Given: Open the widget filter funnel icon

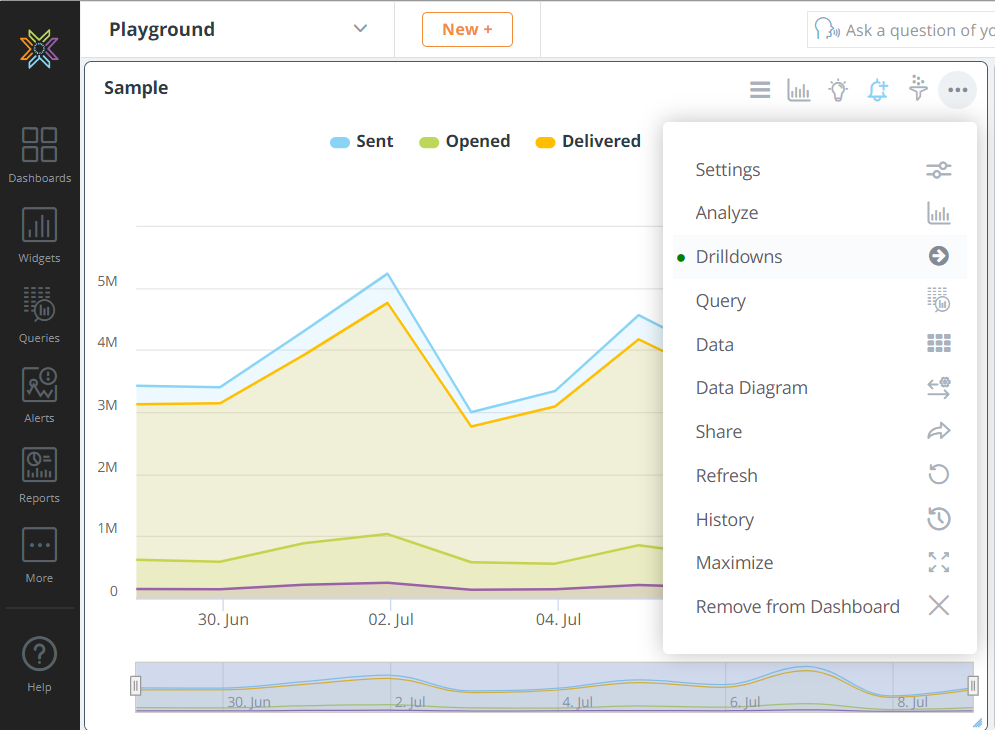Looking at the screenshot, I should pyautogui.click(x=917, y=89).
